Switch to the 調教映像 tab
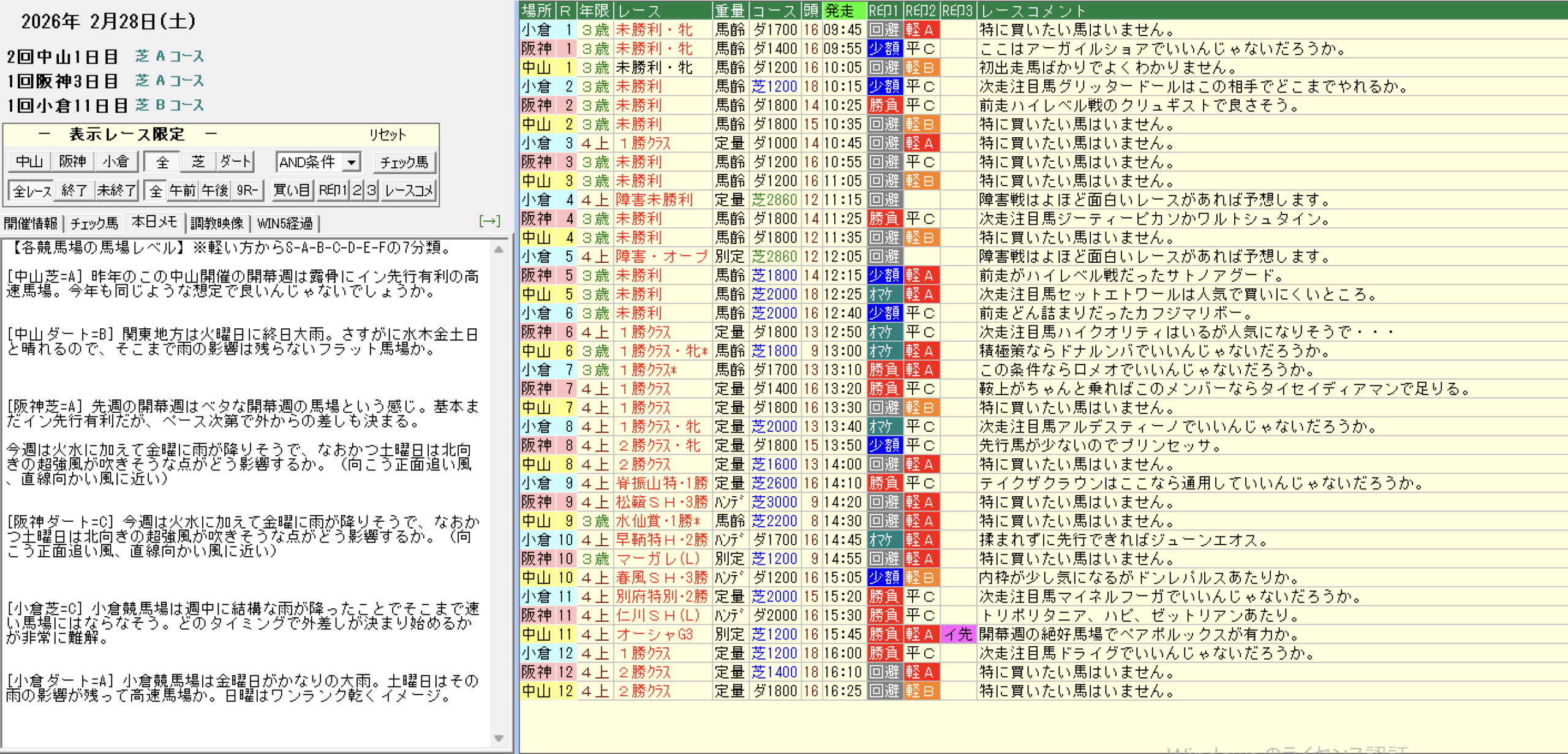Viewport: 1568px width, 754px height. point(217,223)
